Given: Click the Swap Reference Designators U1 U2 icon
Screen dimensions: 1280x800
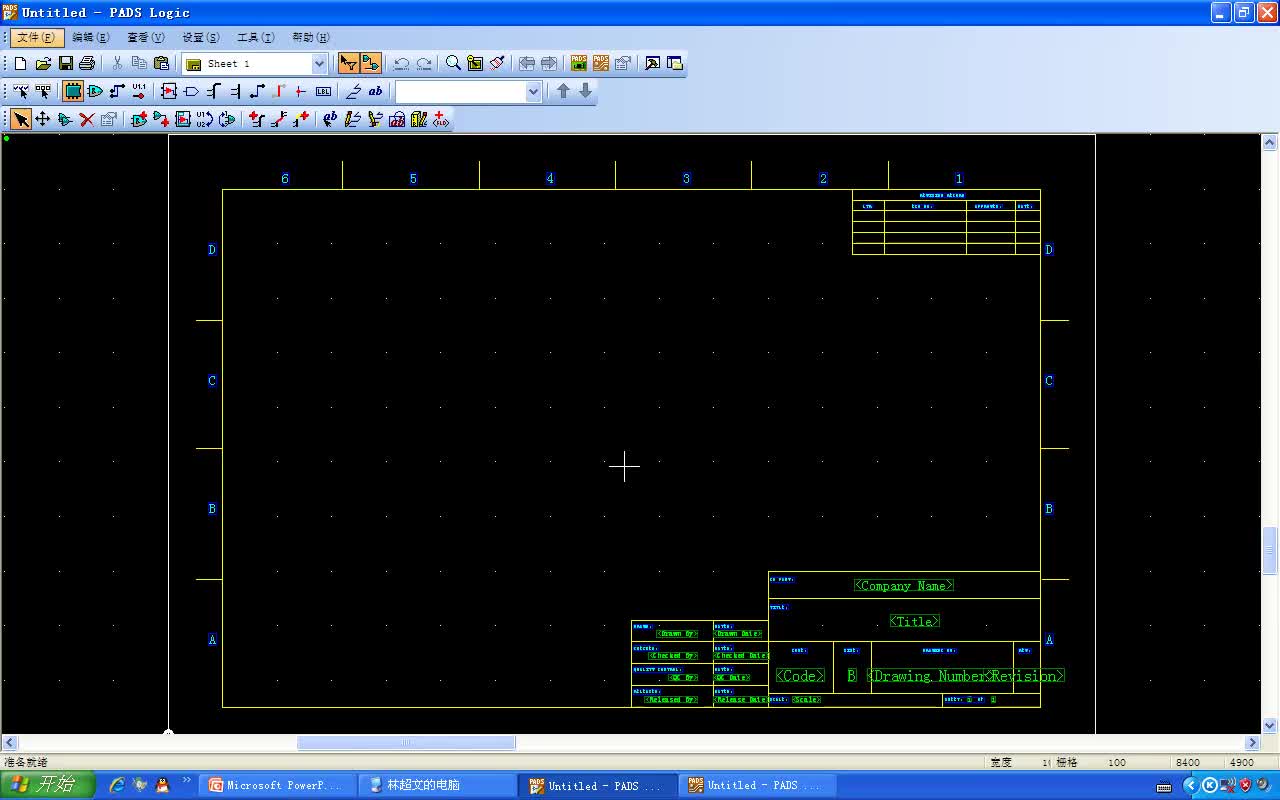Looking at the screenshot, I should pyautogui.click(x=205, y=119).
